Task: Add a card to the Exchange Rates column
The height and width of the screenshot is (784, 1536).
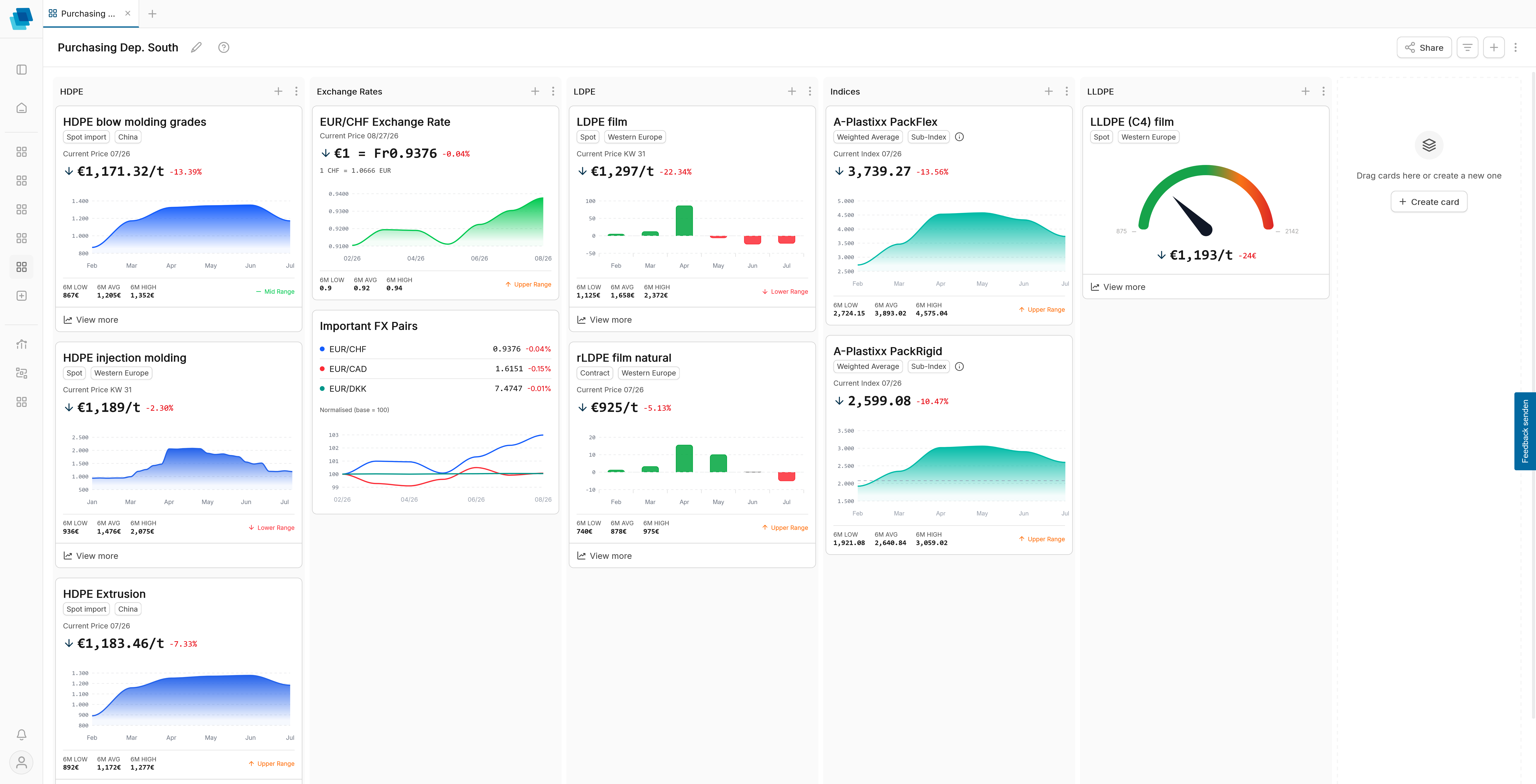Action: 535,91
